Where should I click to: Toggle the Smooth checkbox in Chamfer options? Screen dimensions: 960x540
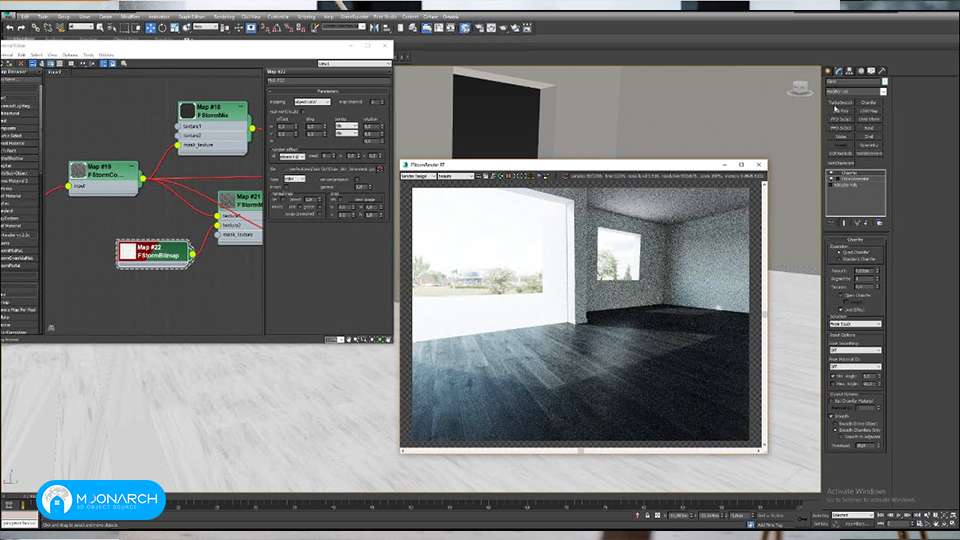[831, 416]
